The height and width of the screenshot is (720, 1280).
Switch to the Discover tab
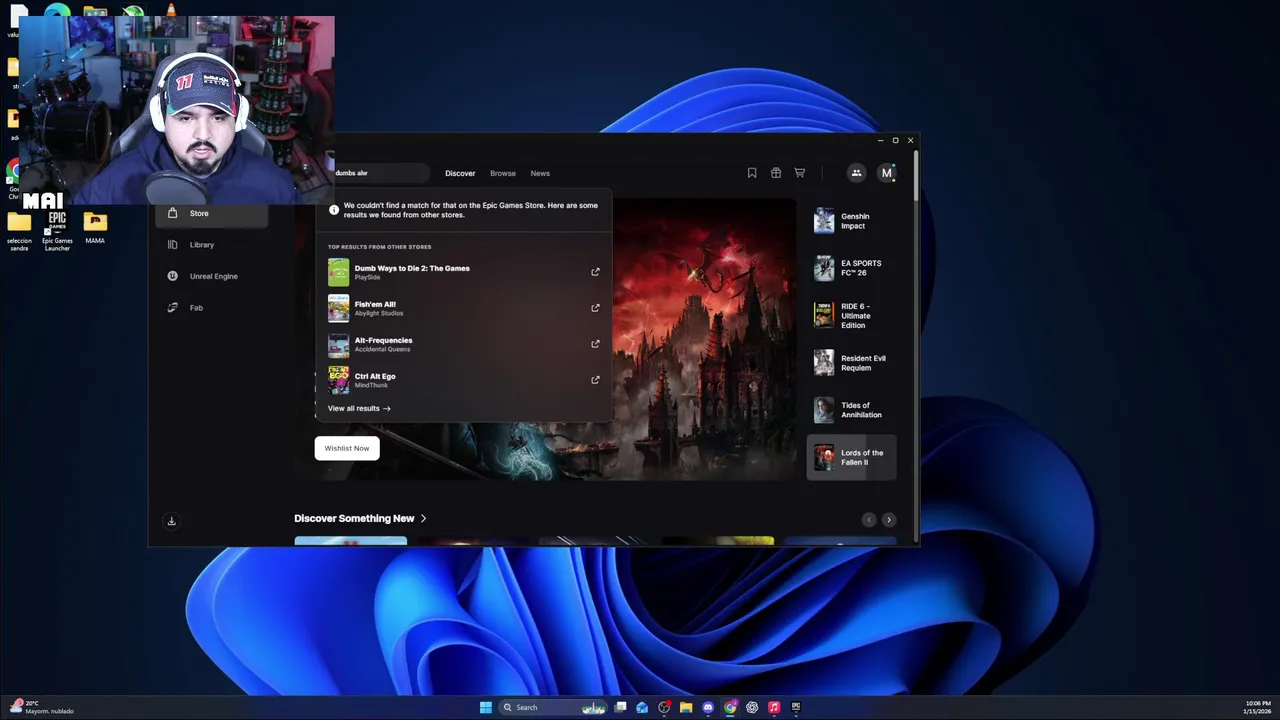click(460, 173)
